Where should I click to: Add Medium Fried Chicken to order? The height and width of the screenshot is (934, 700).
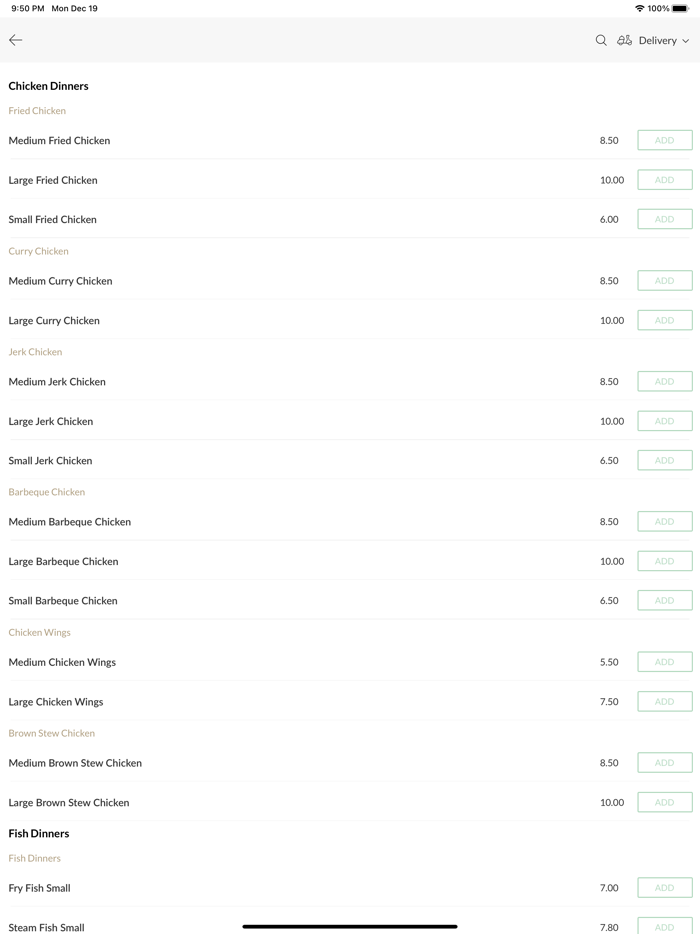(664, 140)
